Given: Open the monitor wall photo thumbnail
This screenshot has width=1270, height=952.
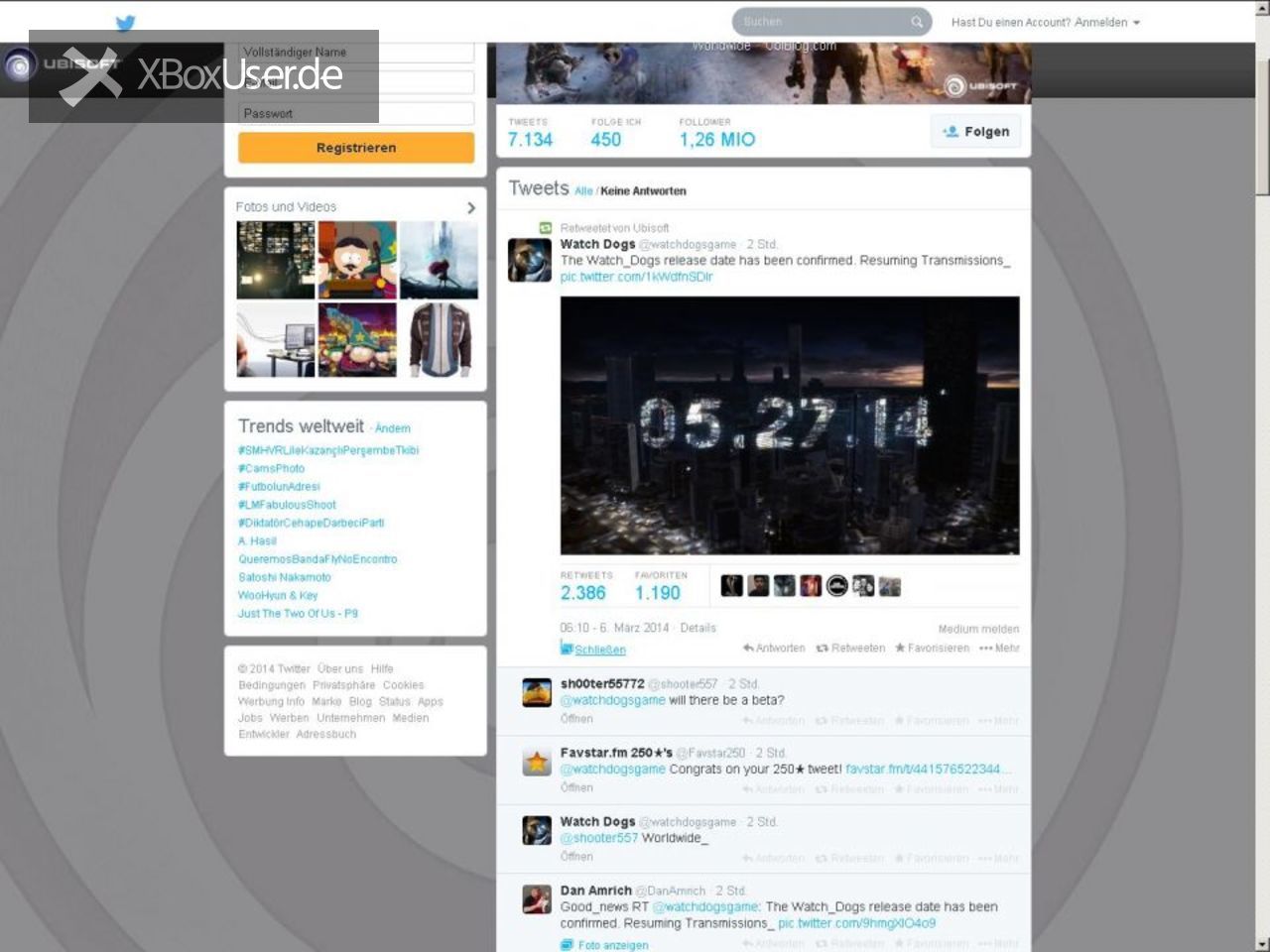Looking at the screenshot, I should pos(276,260).
